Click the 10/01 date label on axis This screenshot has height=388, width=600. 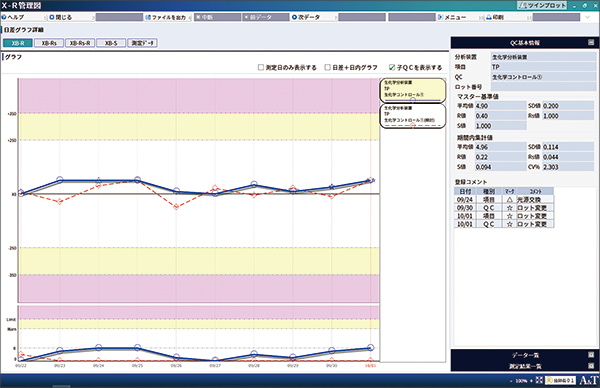click(370, 365)
